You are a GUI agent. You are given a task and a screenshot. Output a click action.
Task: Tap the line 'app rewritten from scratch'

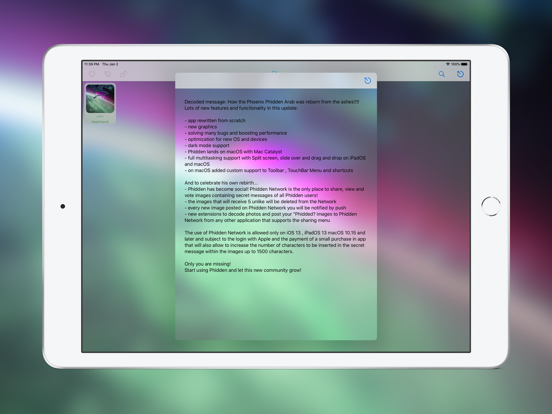[215, 120]
